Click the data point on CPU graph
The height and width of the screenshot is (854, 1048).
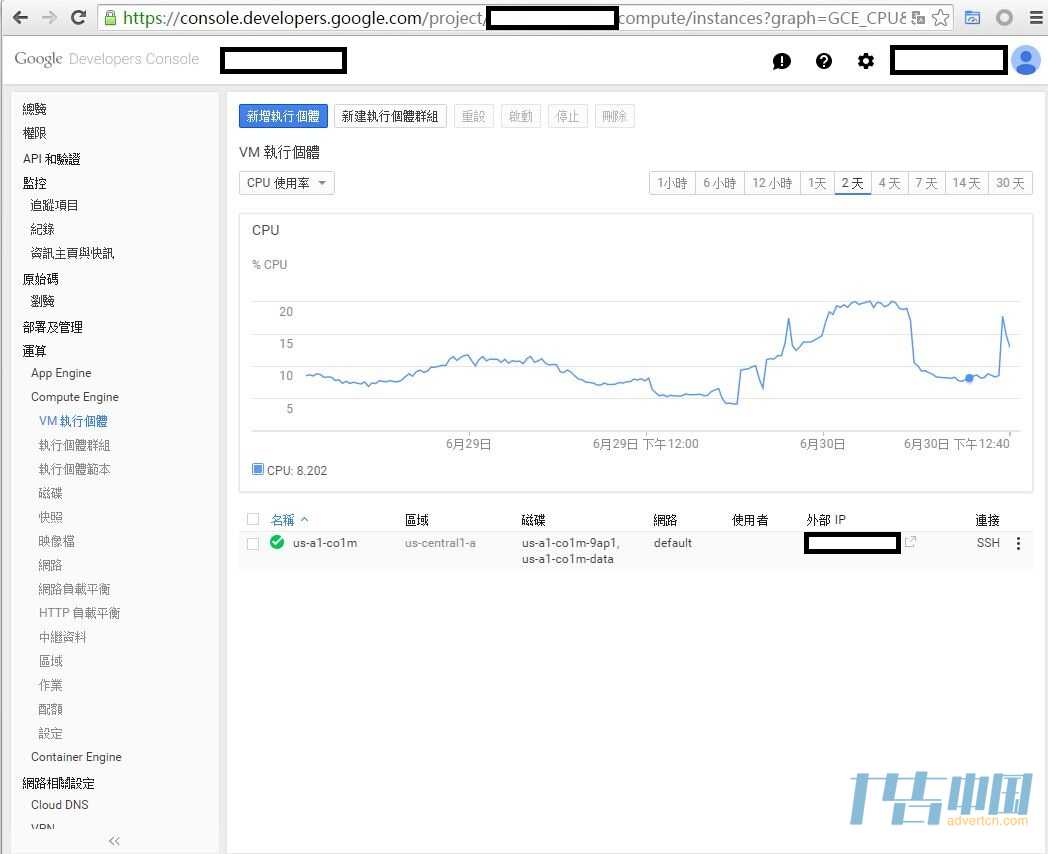click(x=969, y=378)
